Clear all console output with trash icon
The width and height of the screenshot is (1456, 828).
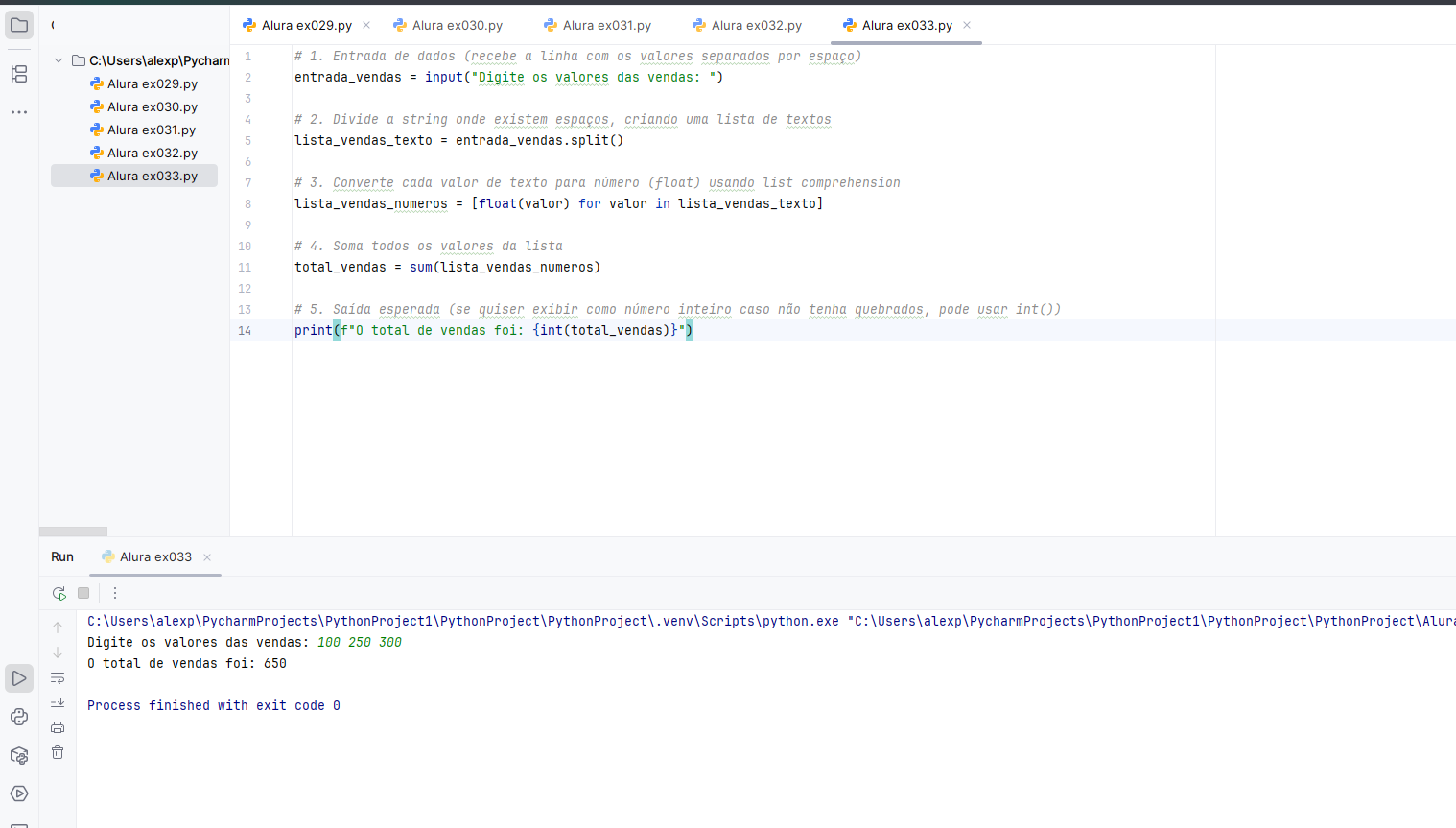[x=58, y=752]
